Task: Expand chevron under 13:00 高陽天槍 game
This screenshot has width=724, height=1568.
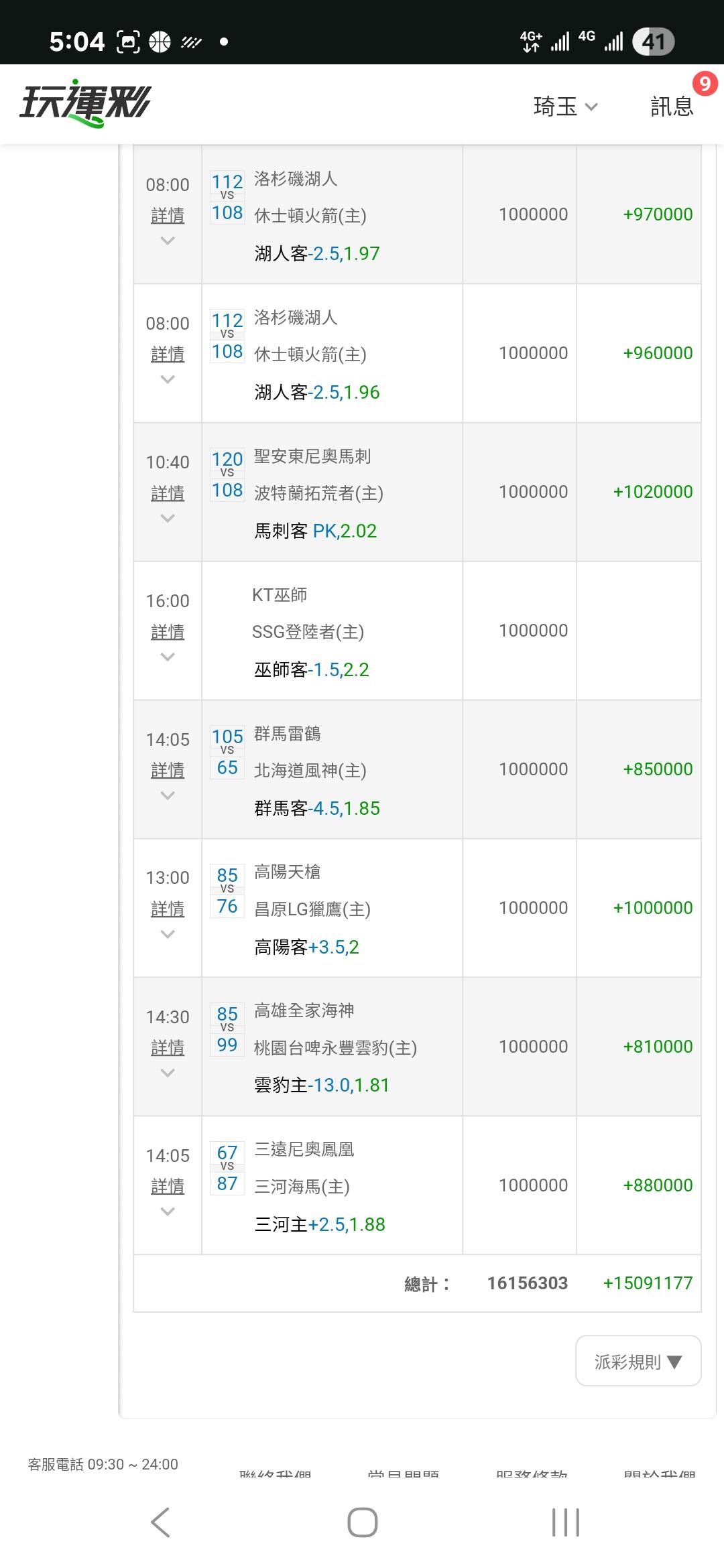Action: [168, 934]
